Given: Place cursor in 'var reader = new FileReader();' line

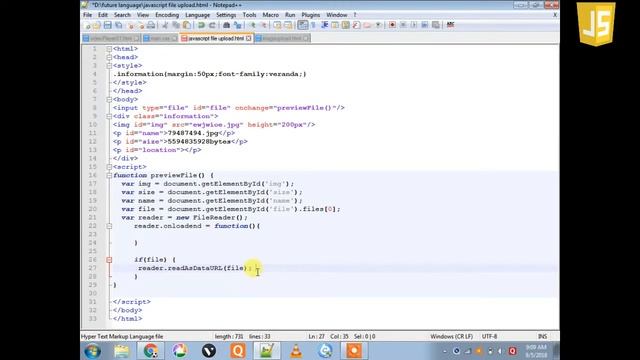Looking at the screenshot, I should (x=184, y=218).
